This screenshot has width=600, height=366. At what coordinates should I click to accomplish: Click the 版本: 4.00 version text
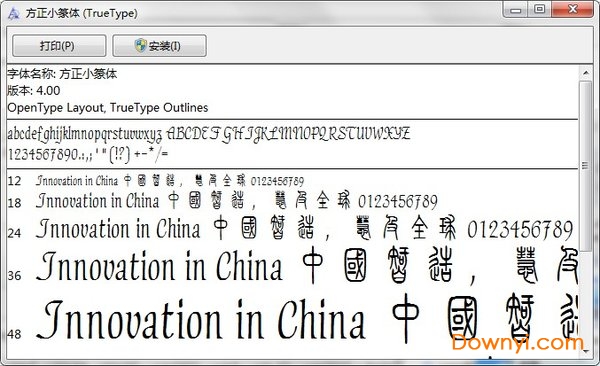pyautogui.click(x=34, y=91)
